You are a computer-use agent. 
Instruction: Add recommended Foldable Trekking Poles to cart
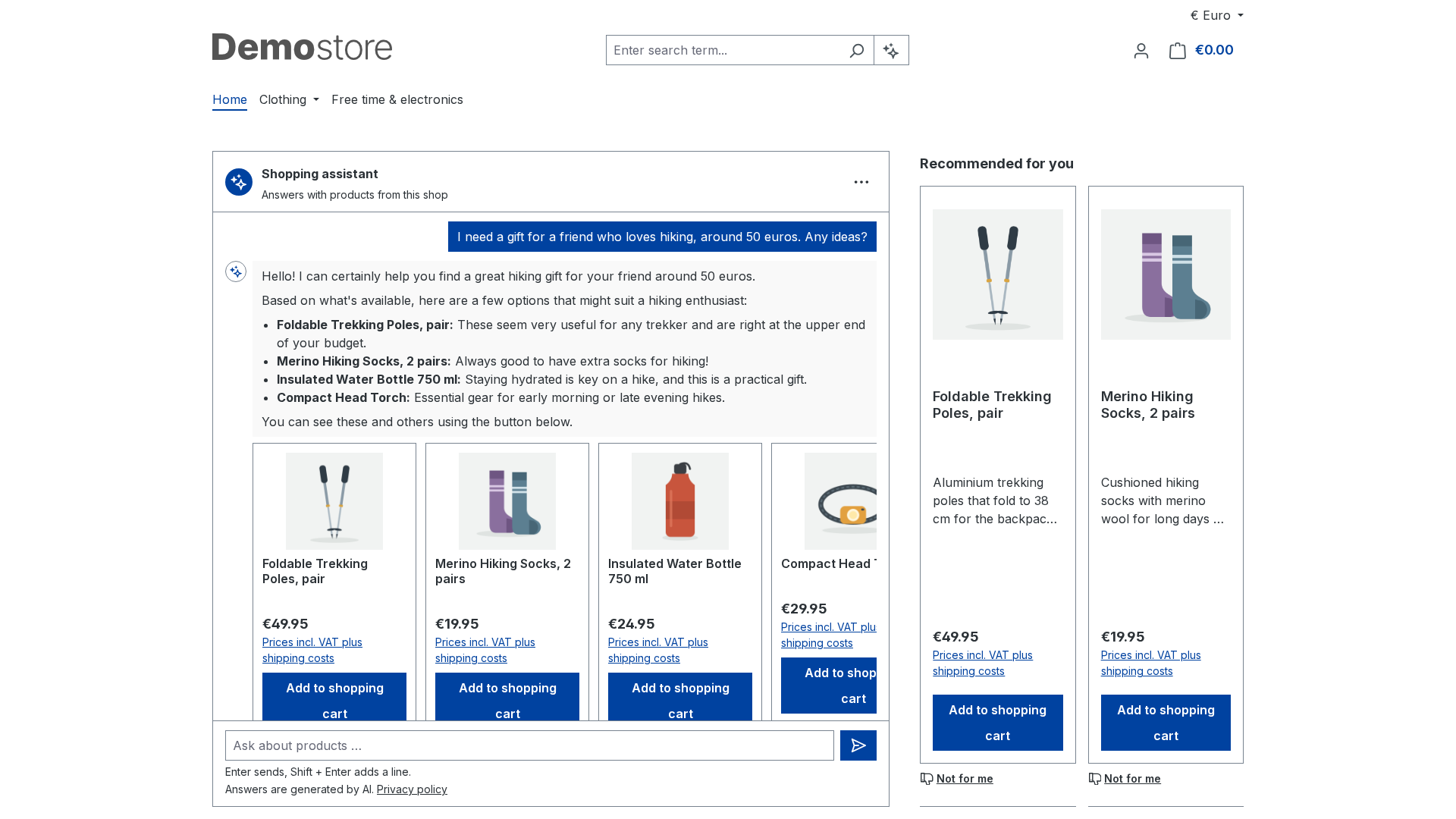coord(998,723)
